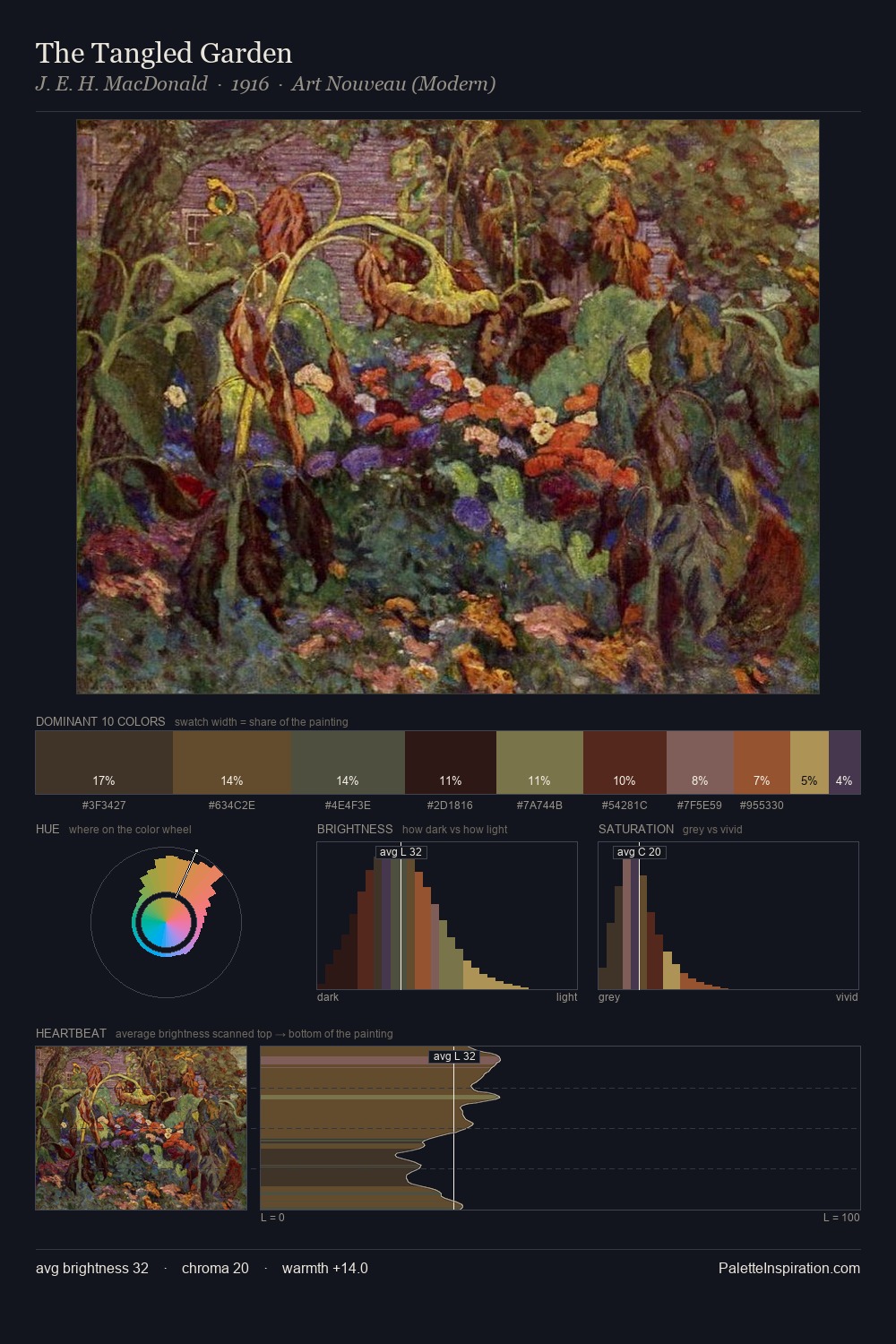Click the avg L 32 heartbeat marker
Image resolution: width=896 pixels, height=1344 pixels.
click(454, 1056)
